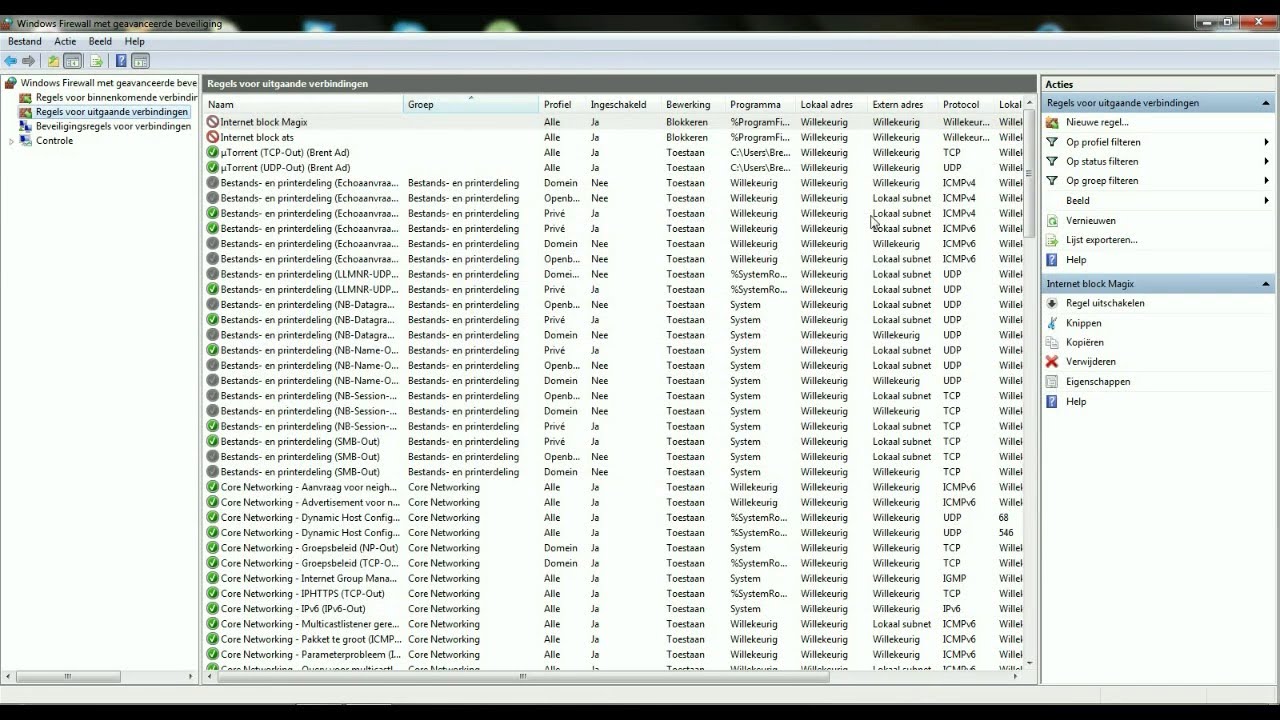Click the red block icon of Internet block Magix
1280x720 pixels.
pyautogui.click(x=213, y=122)
